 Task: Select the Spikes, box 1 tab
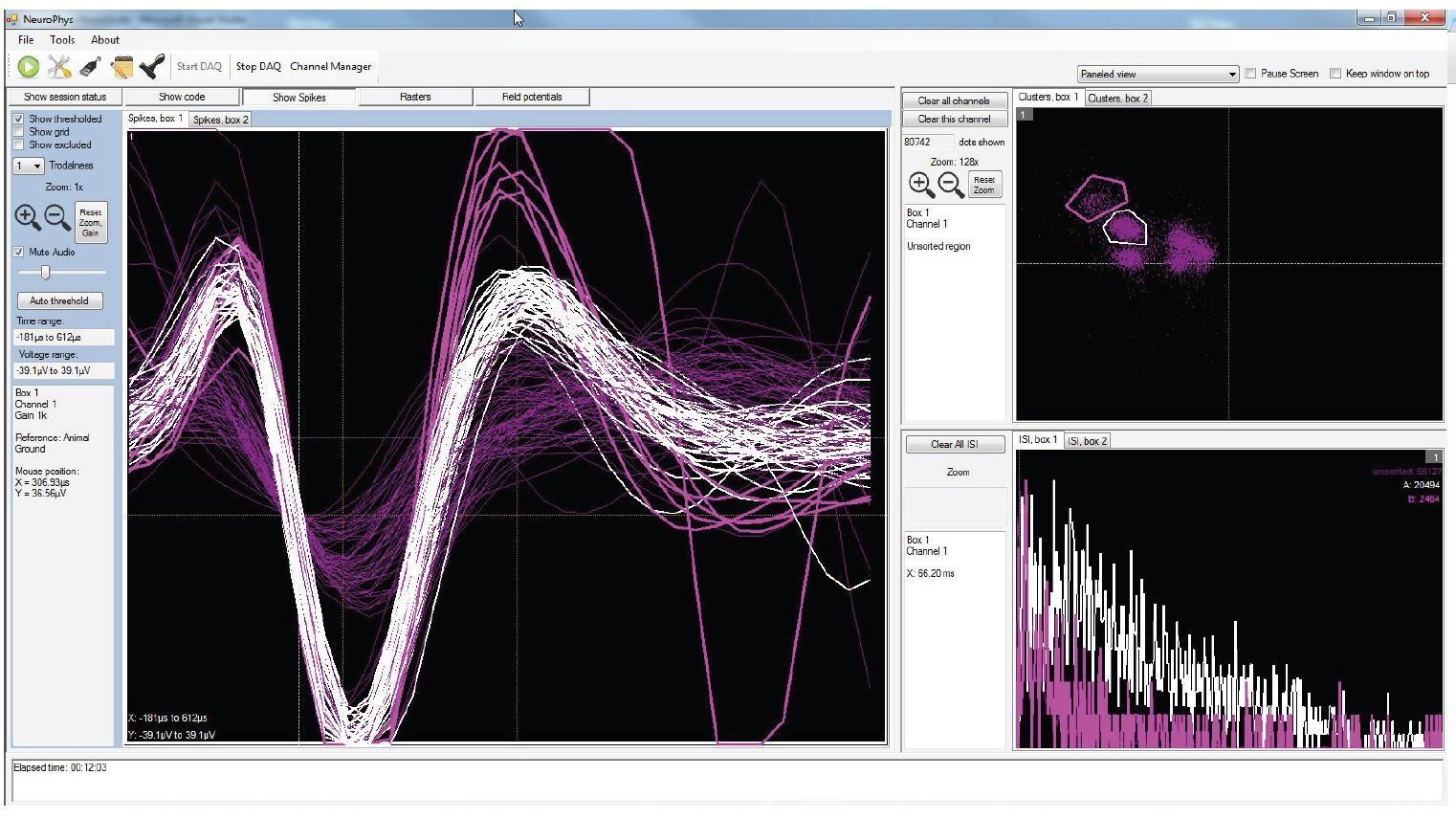pyautogui.click(x=156, y=119)
